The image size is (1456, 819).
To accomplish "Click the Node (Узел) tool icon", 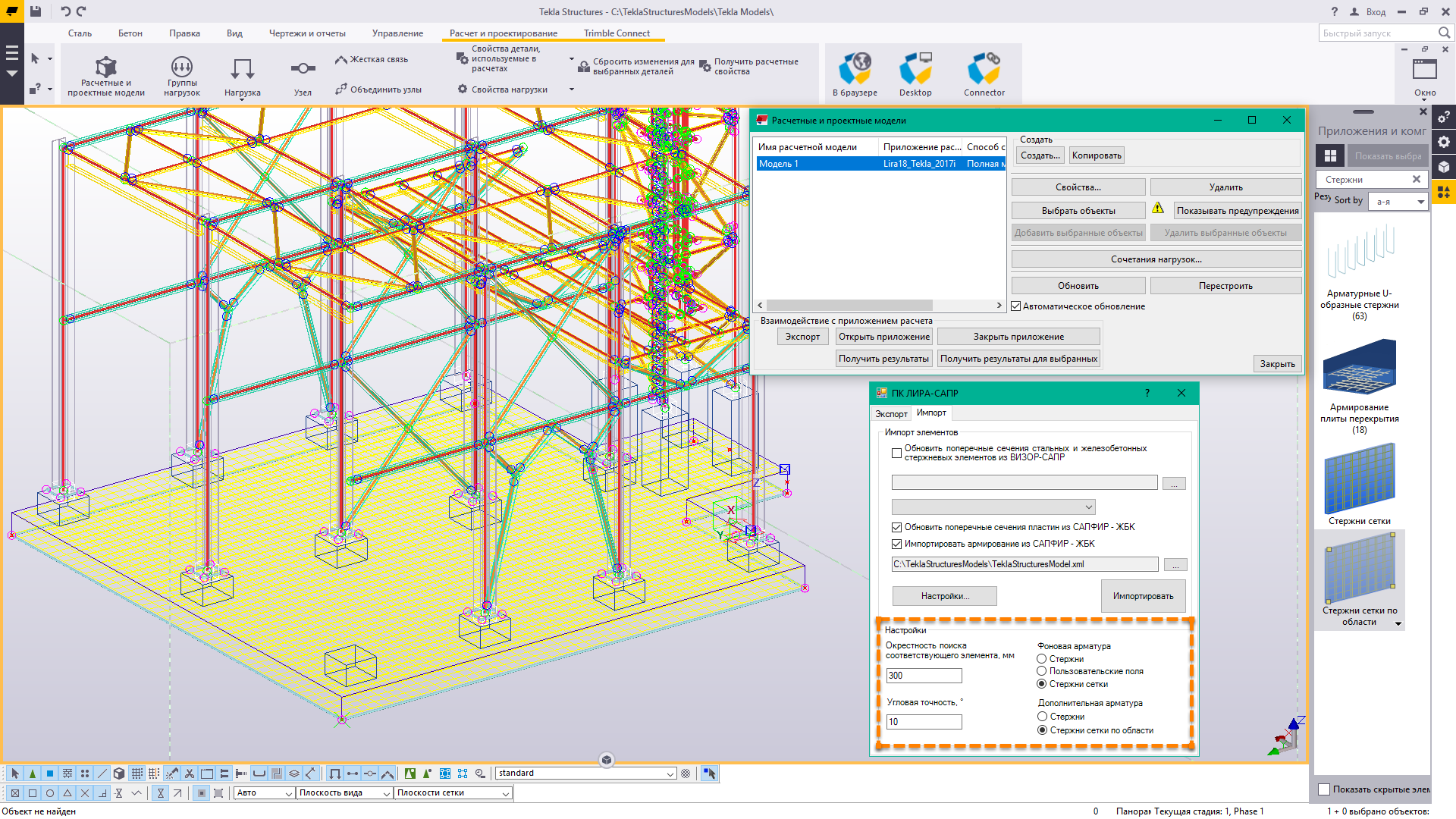I will 303,69.
